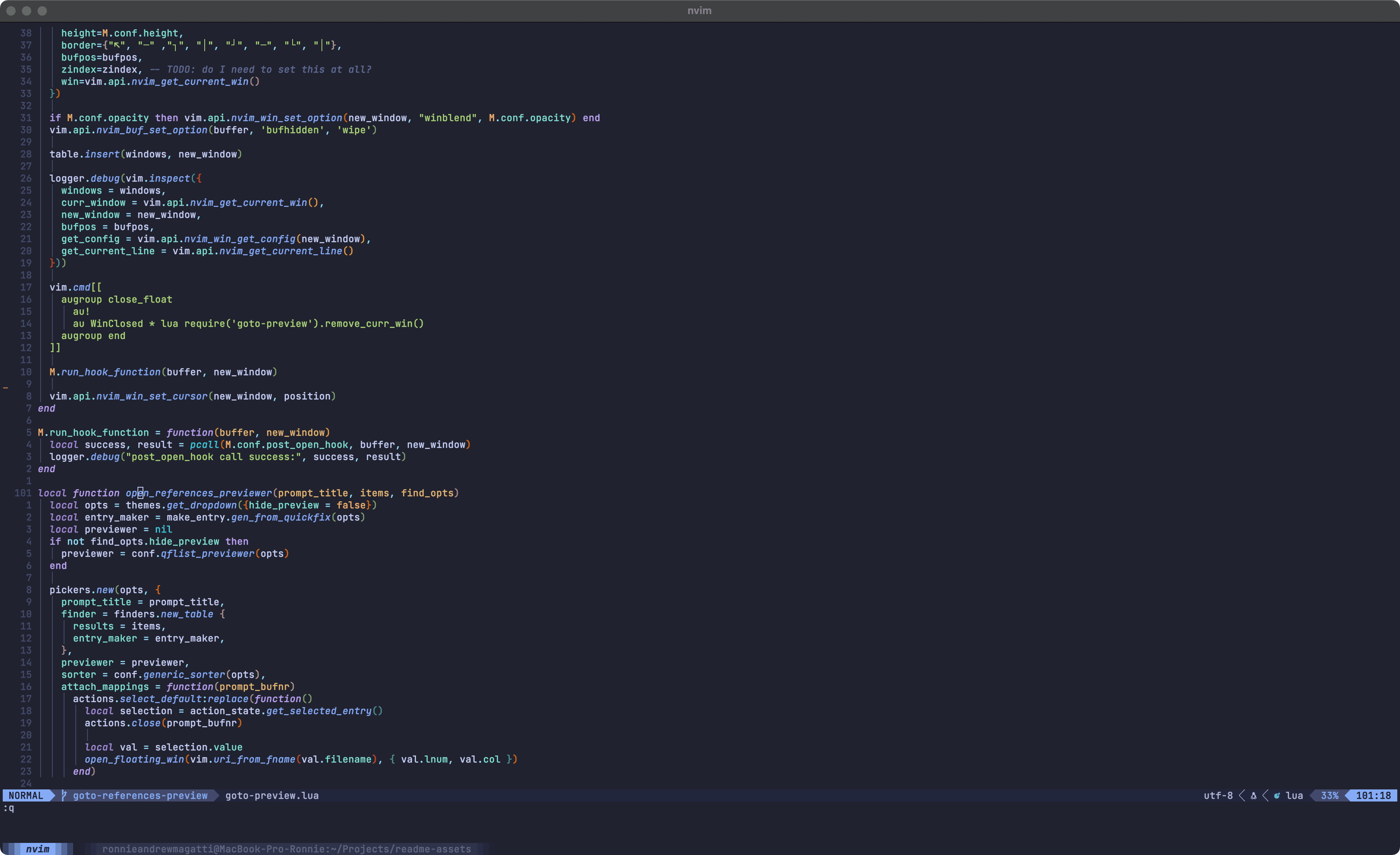Click lua filetype label in statusline
Image resolution: width=1400 pixels, height=855 pixels.
pos(1294,795)
